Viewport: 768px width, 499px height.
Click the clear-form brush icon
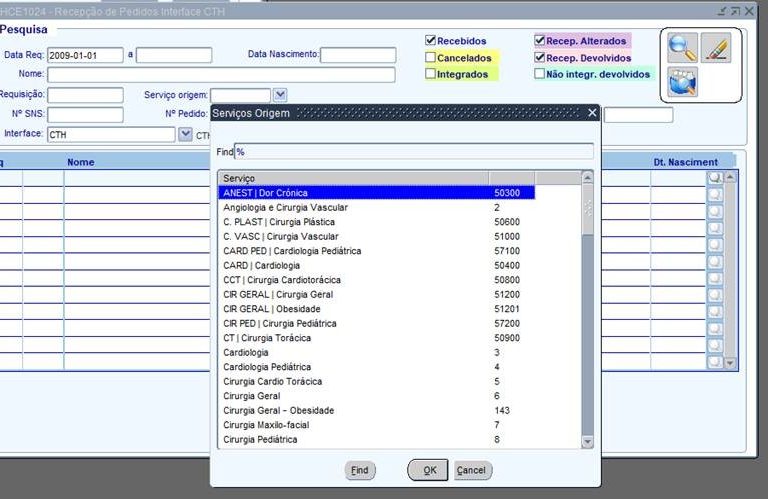[x=715, y=48]
